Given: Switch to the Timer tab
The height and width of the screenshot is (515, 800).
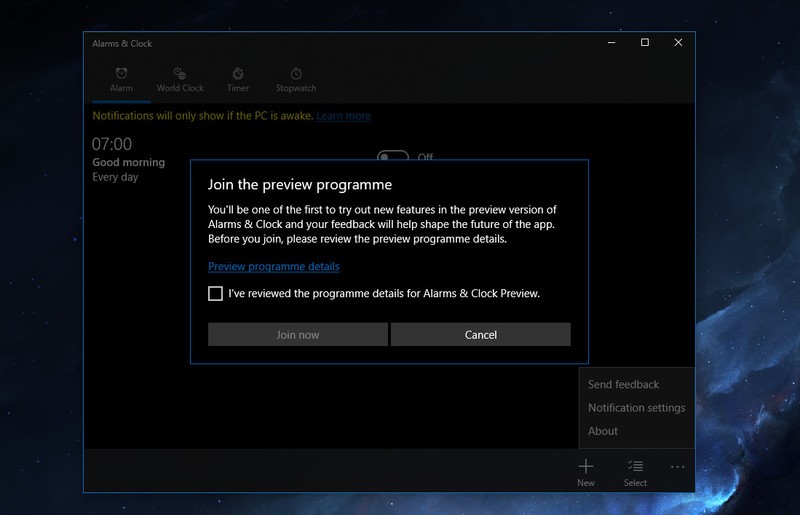Looking at the screenshot, I should [238, 80].
